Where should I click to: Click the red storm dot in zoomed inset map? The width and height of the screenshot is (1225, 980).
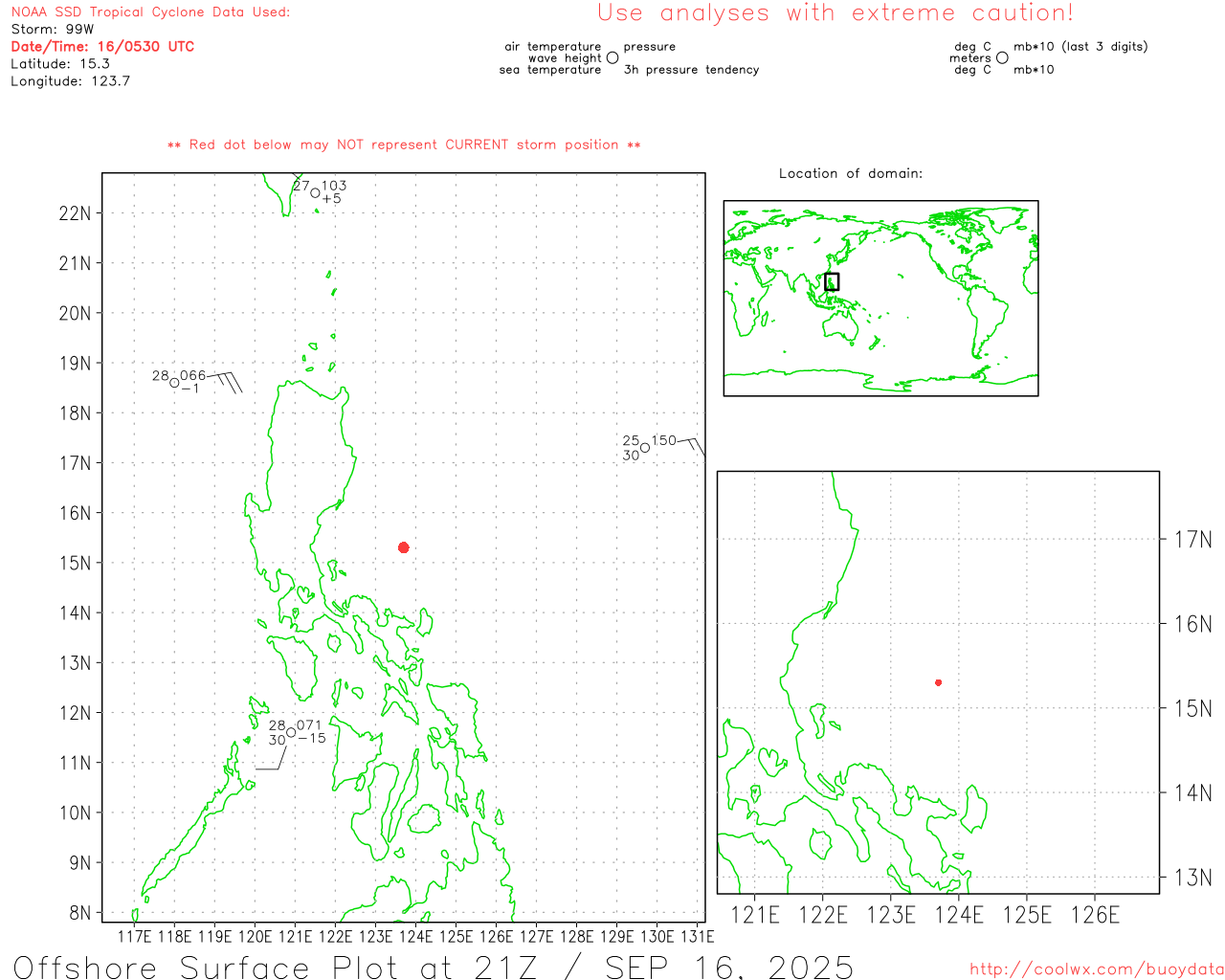[x=939, y=682]
